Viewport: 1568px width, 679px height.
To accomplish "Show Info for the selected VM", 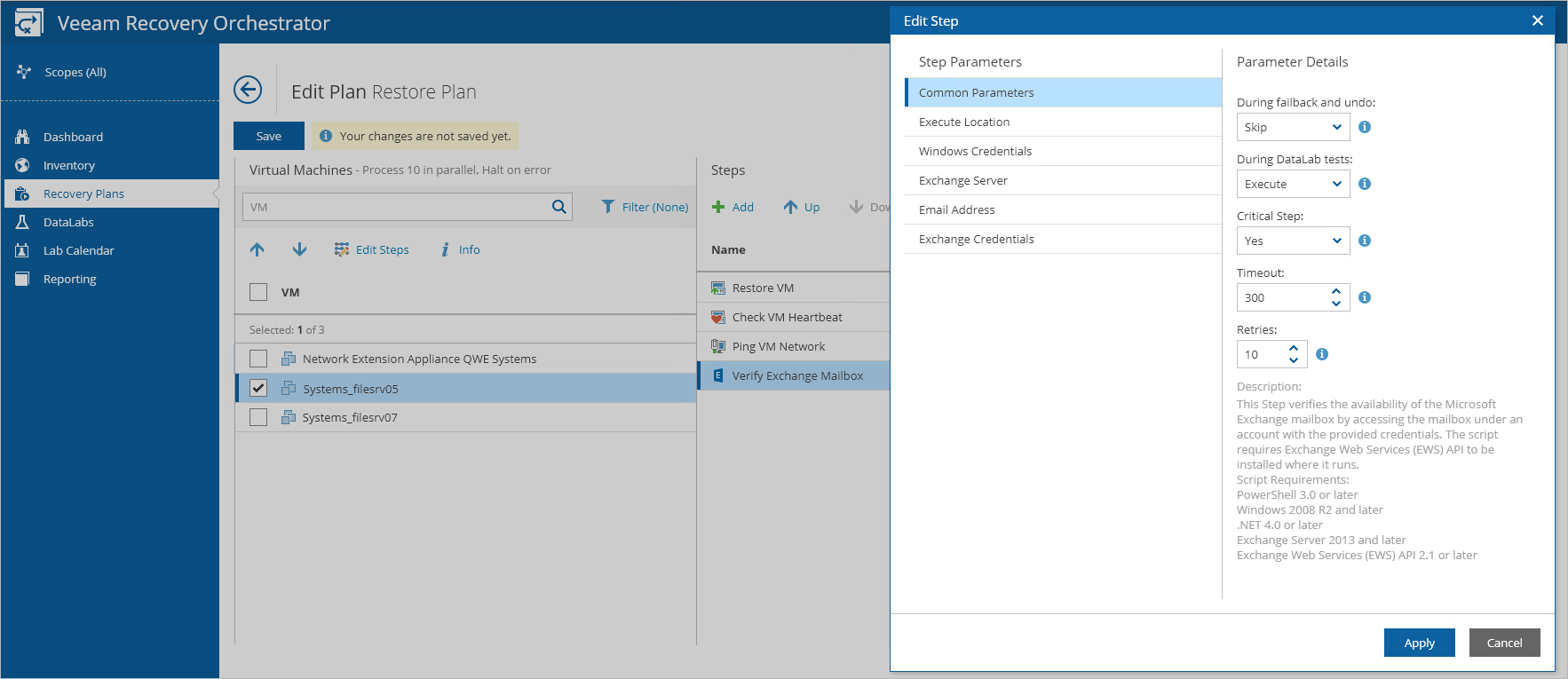I will [460, 249].
